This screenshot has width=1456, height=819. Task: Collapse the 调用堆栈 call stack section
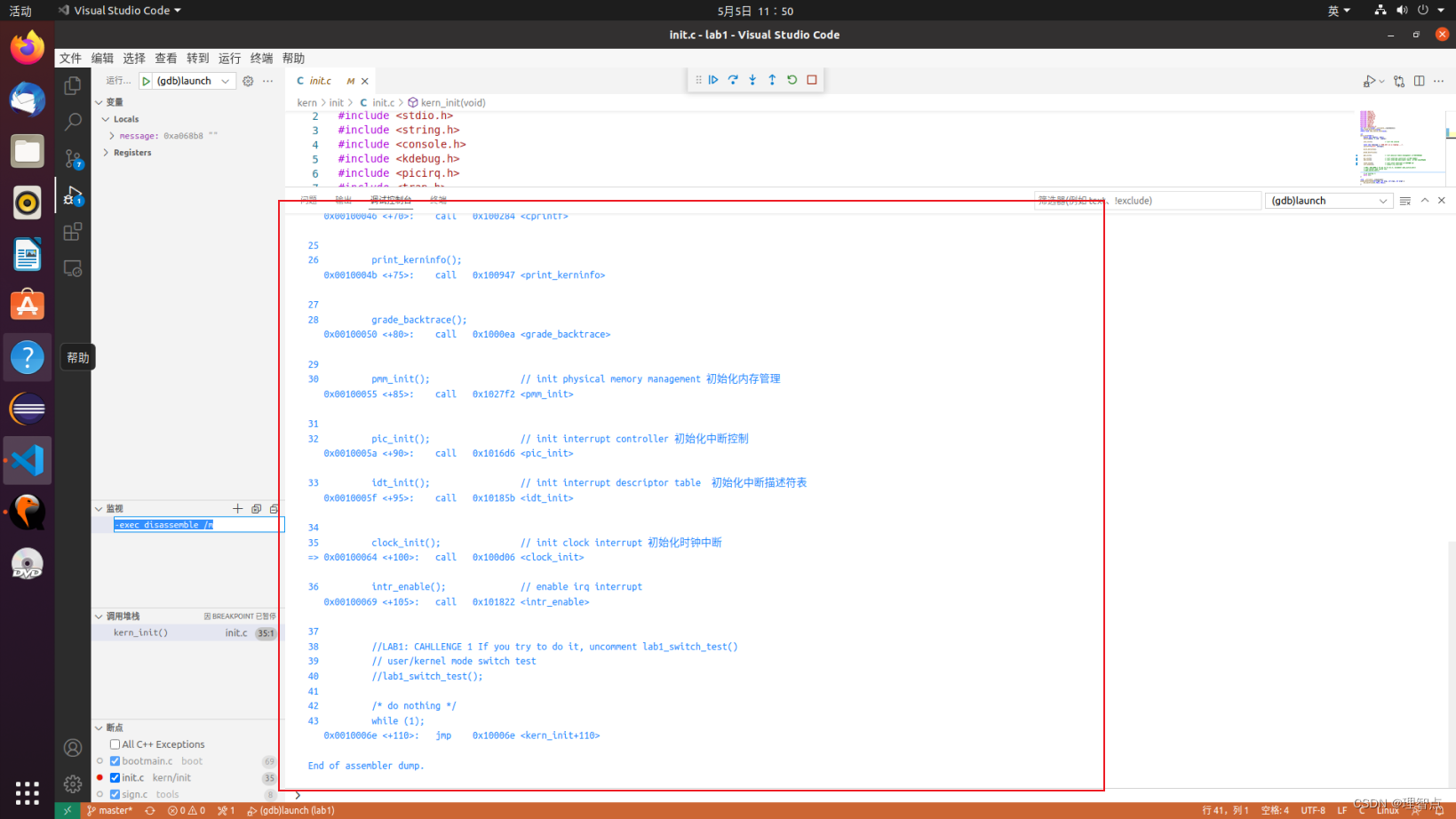tap(99, 616)
